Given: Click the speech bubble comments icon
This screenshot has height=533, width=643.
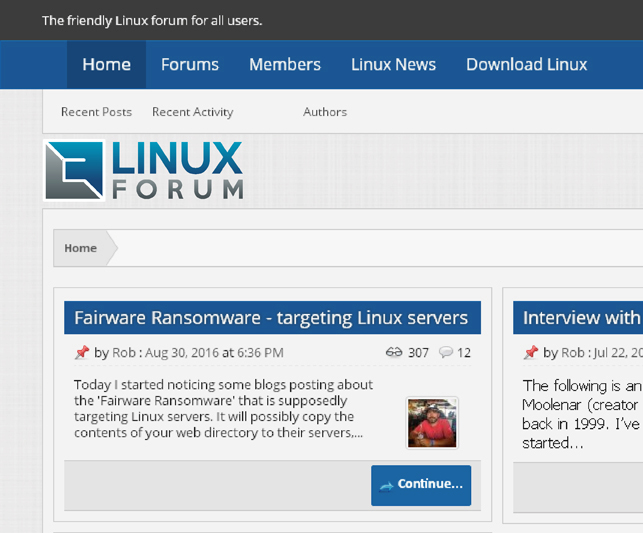Looking at the screenshot, I should (446, 352).
